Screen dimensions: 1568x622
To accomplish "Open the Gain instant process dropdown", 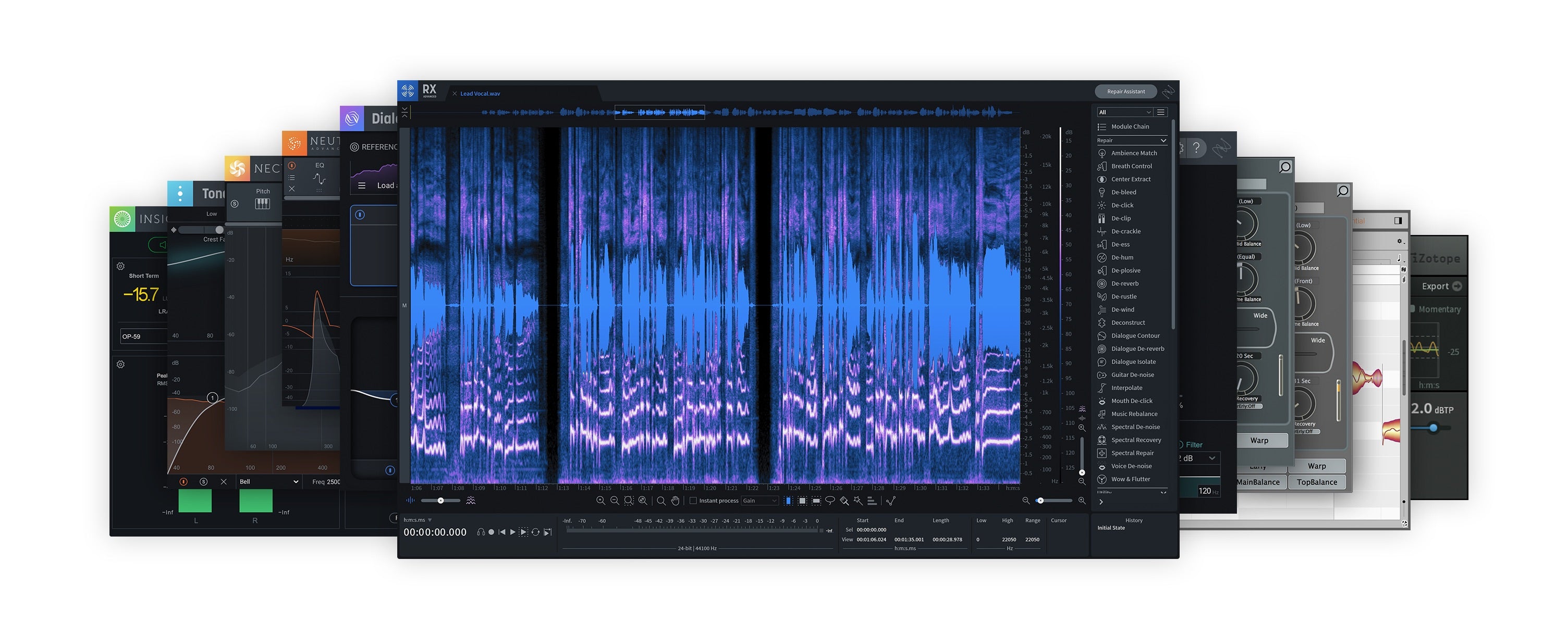I will tap(759, 501).
